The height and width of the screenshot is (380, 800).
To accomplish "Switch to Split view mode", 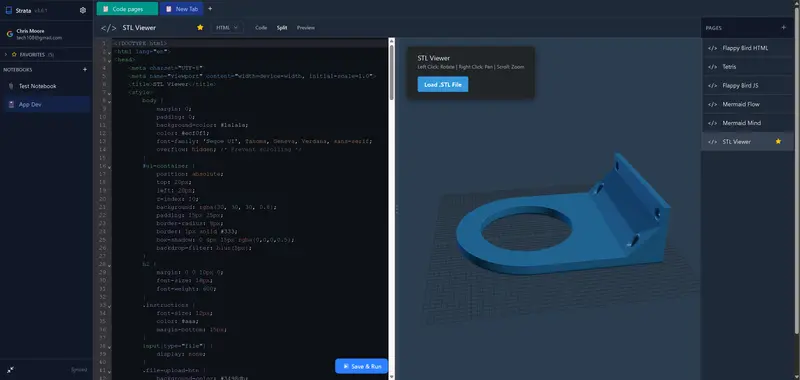I will [x=282, y=28].
